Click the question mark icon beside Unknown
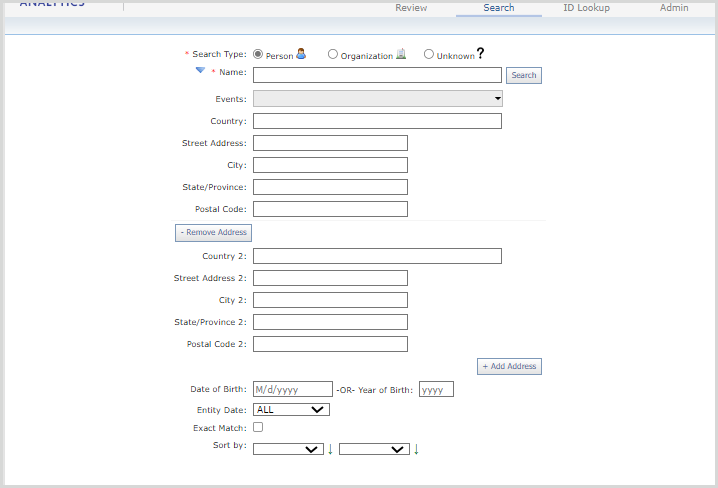 click(x=480, y=54)
